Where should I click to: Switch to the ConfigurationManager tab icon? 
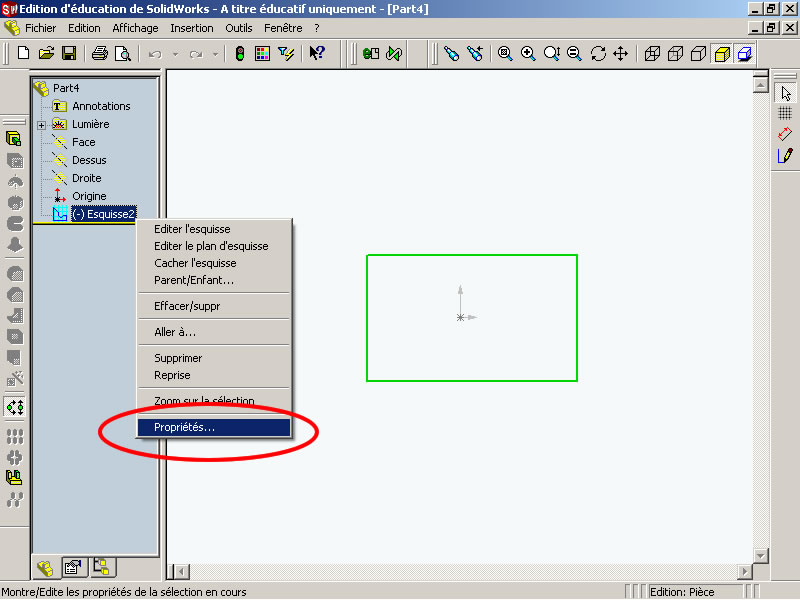tap(102, 567)
